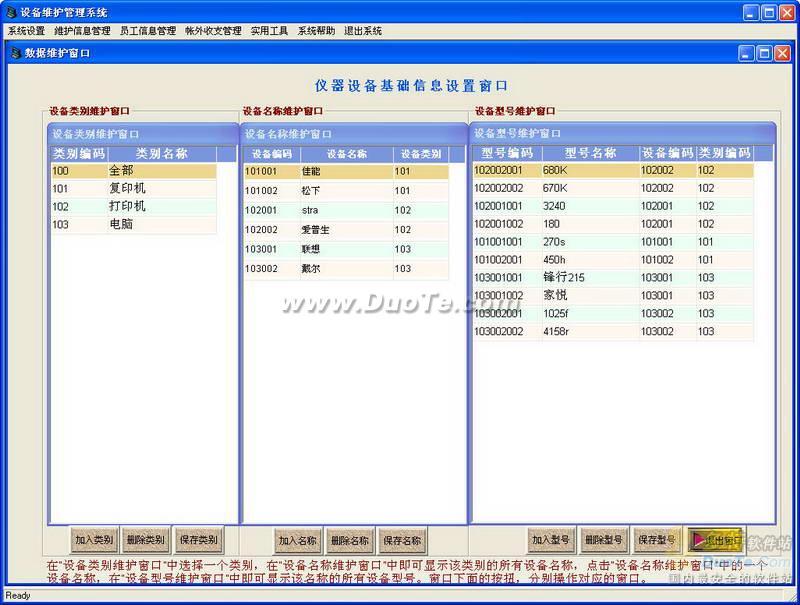800x605 pixels.
Task: Click the 保存名称 button
Action: tap(402, 540)
